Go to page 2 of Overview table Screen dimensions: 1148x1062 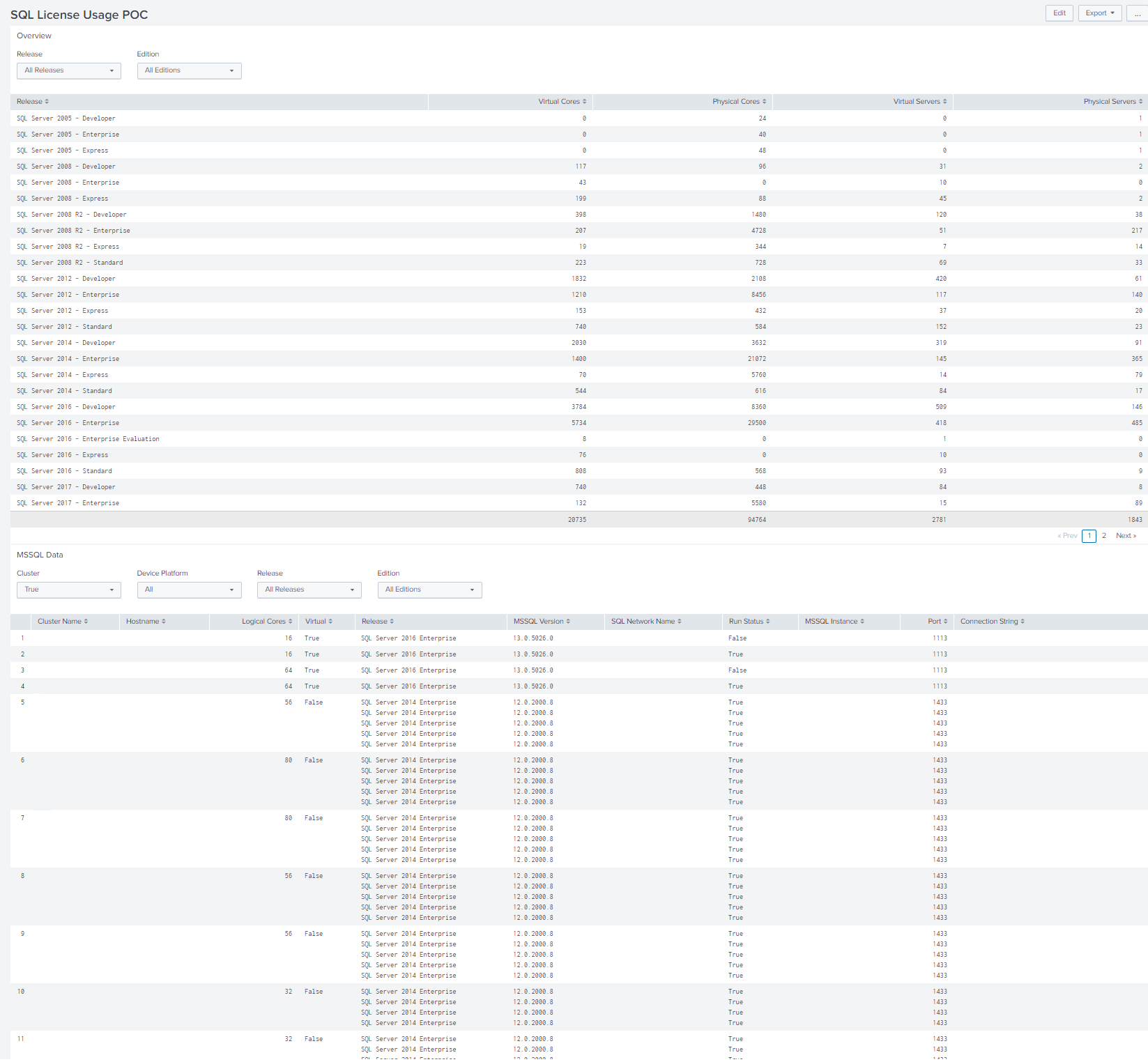point(1104,536)
